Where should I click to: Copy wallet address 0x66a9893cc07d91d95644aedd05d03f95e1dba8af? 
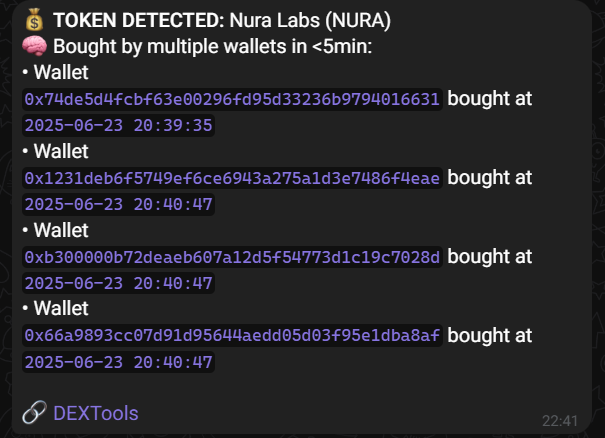[x=232, y=335]
